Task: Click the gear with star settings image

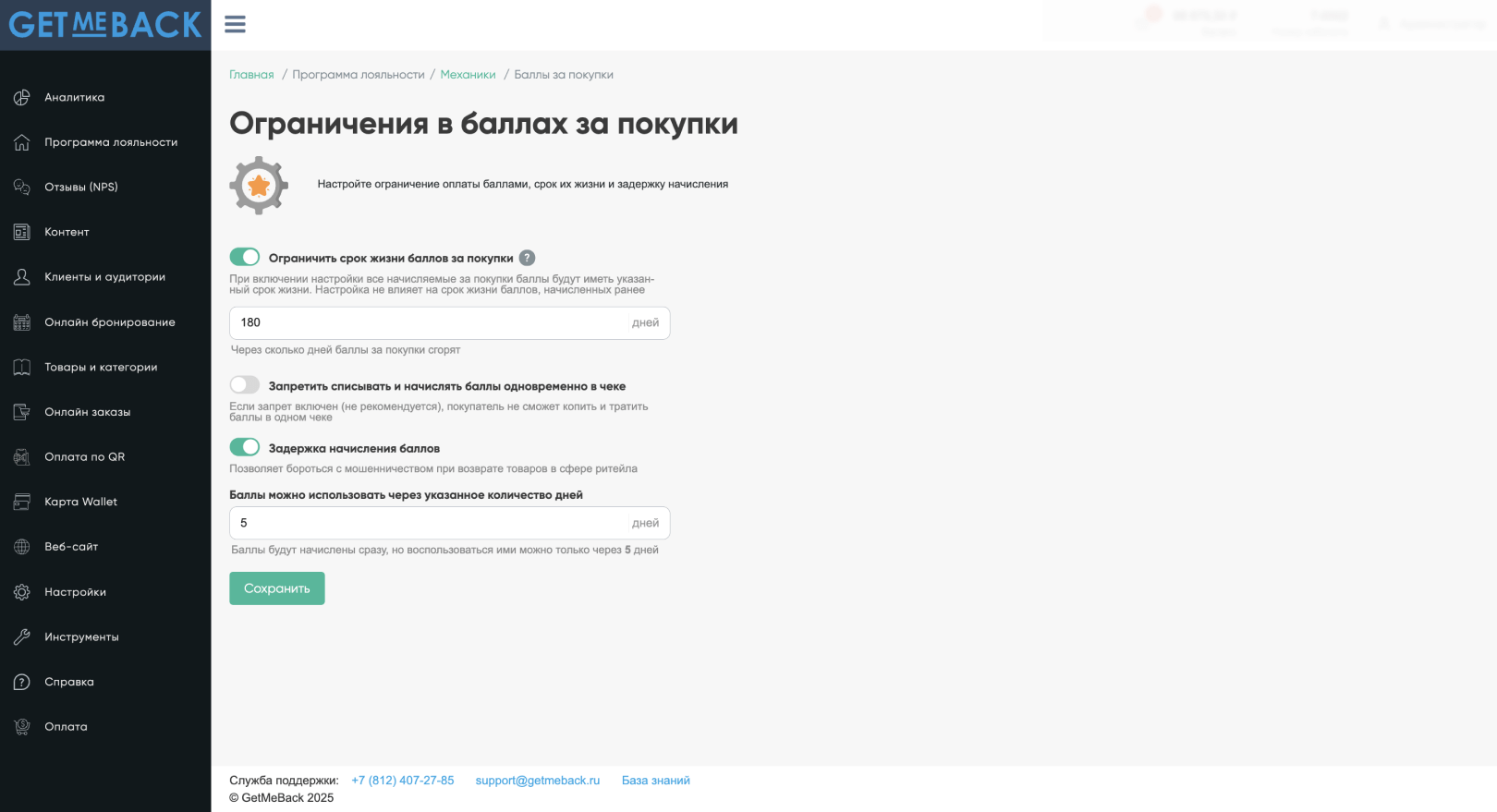Action: point(259,186)
